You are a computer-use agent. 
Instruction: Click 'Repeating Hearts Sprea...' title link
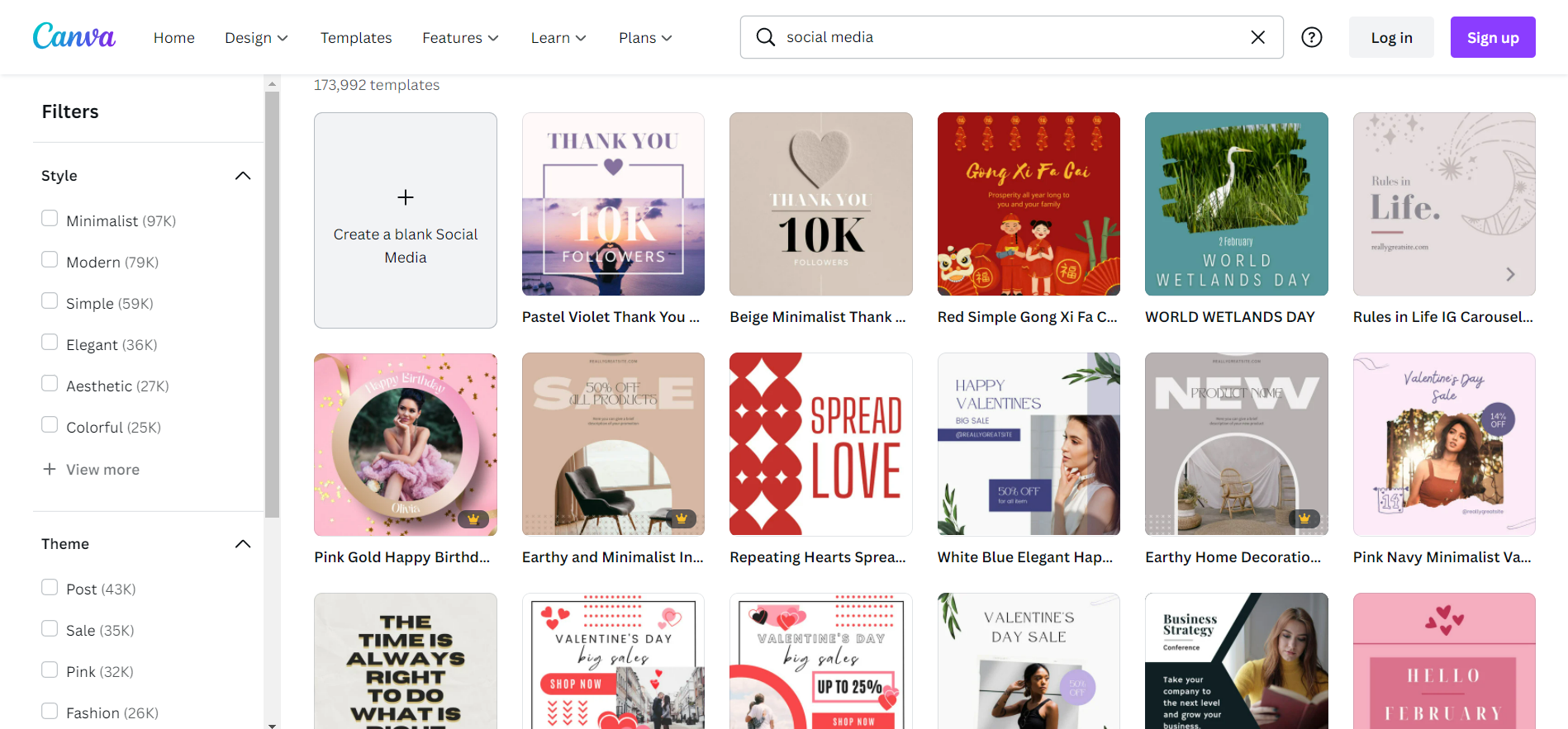point(818,557)
